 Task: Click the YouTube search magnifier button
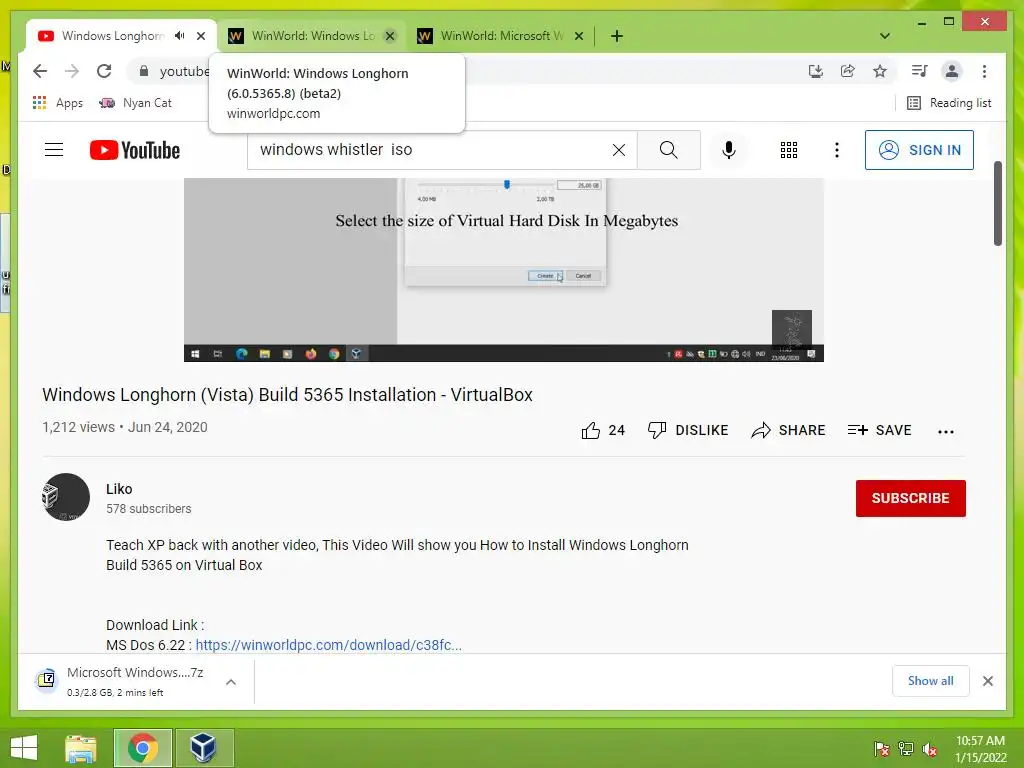coord(669,150)
